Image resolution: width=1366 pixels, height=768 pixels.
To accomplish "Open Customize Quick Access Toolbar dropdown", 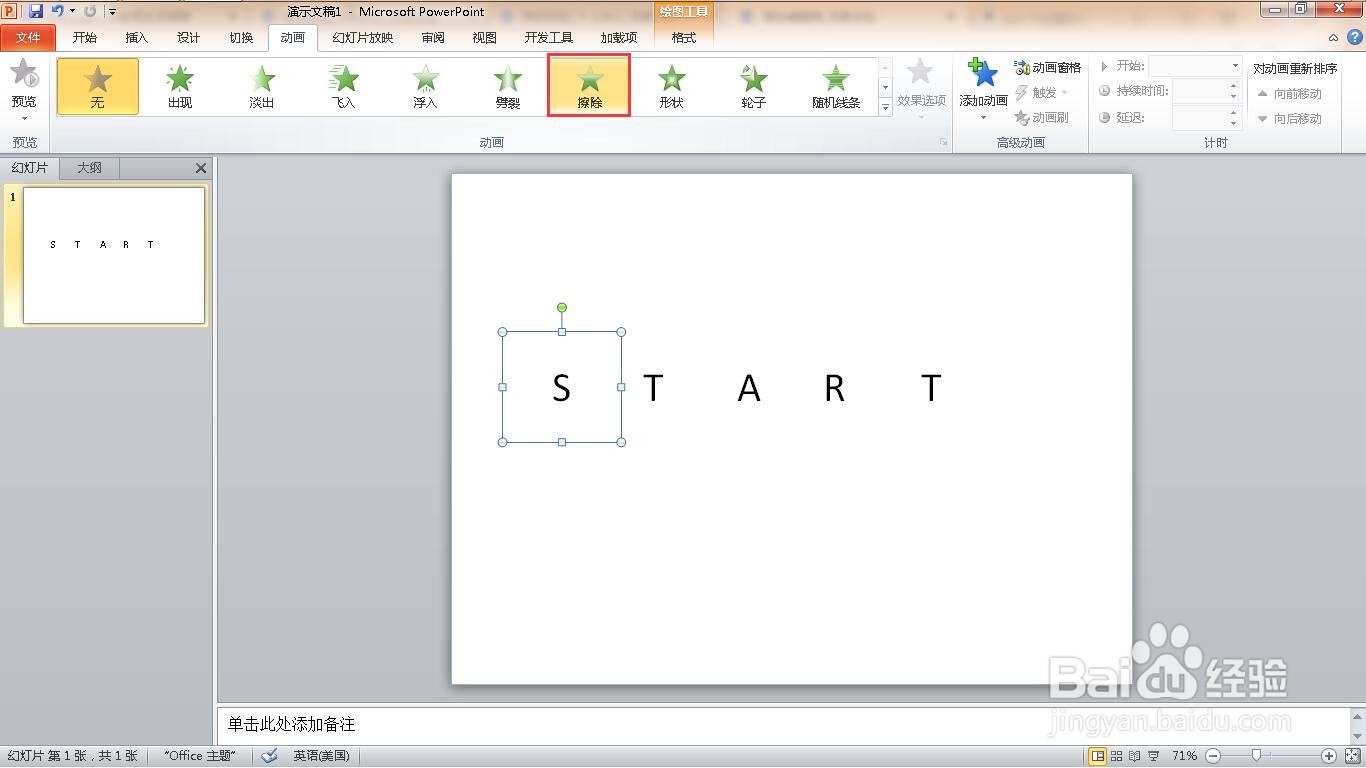I will (112, 12).
